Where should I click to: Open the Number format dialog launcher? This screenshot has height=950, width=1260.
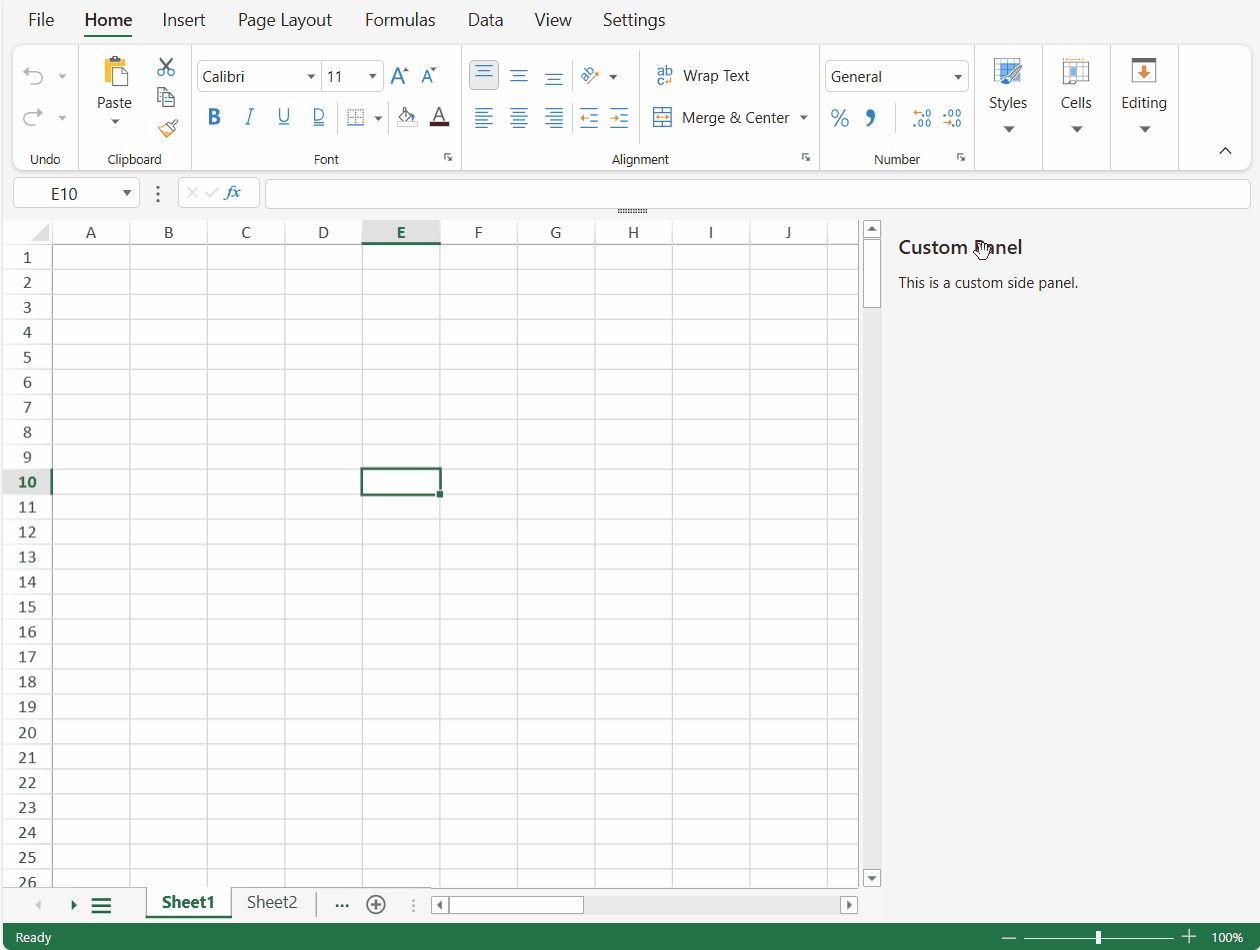[x=961, y=157]
